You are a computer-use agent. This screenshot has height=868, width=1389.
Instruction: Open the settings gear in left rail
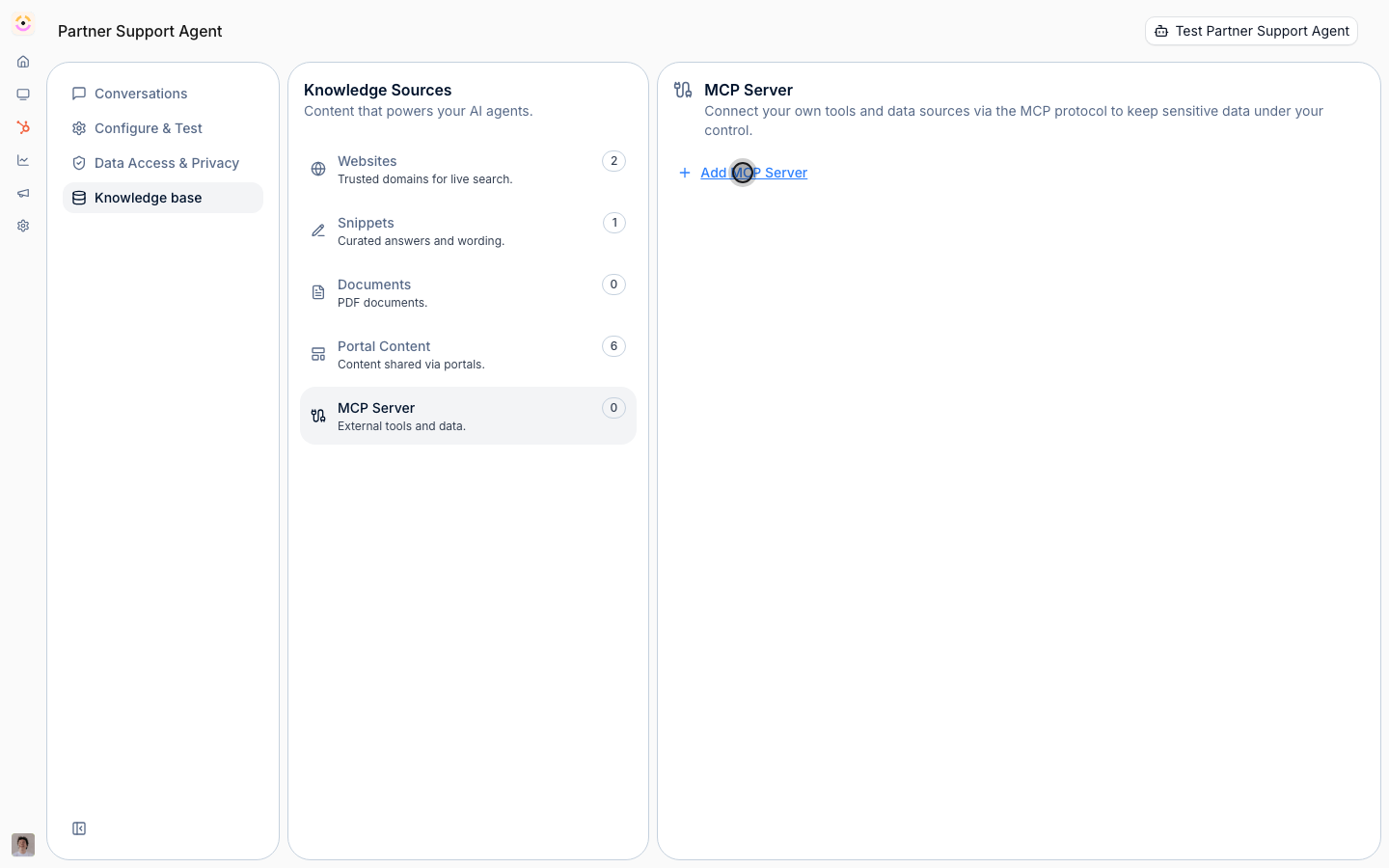click(23, 226)
